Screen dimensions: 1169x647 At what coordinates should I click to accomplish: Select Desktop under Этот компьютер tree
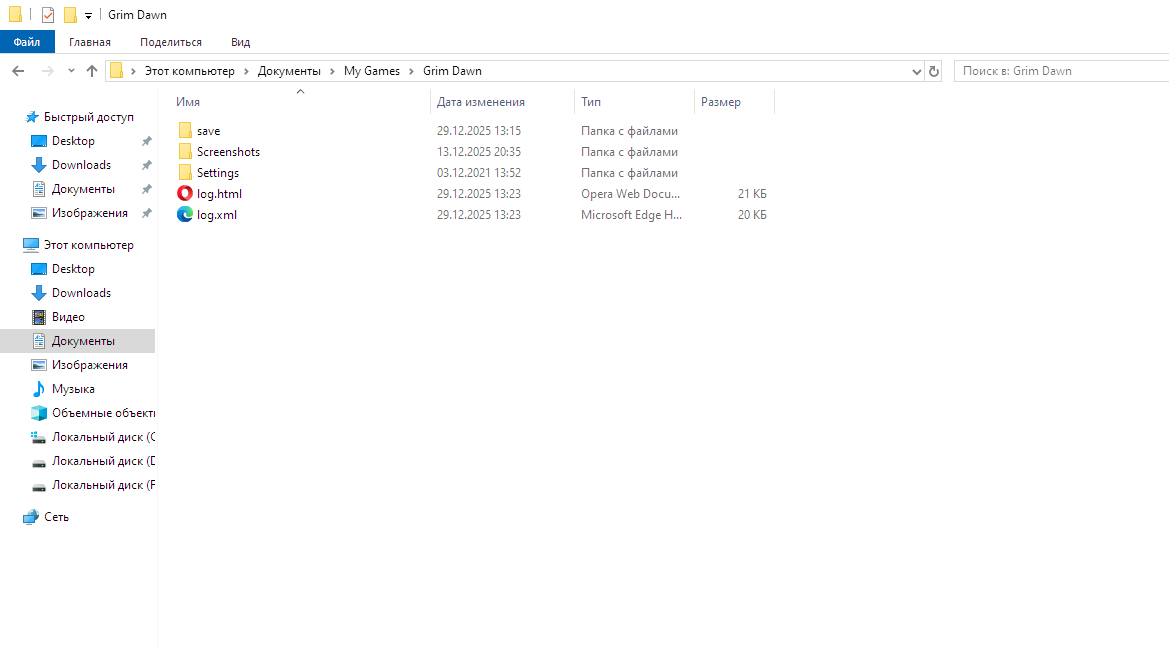73,269
